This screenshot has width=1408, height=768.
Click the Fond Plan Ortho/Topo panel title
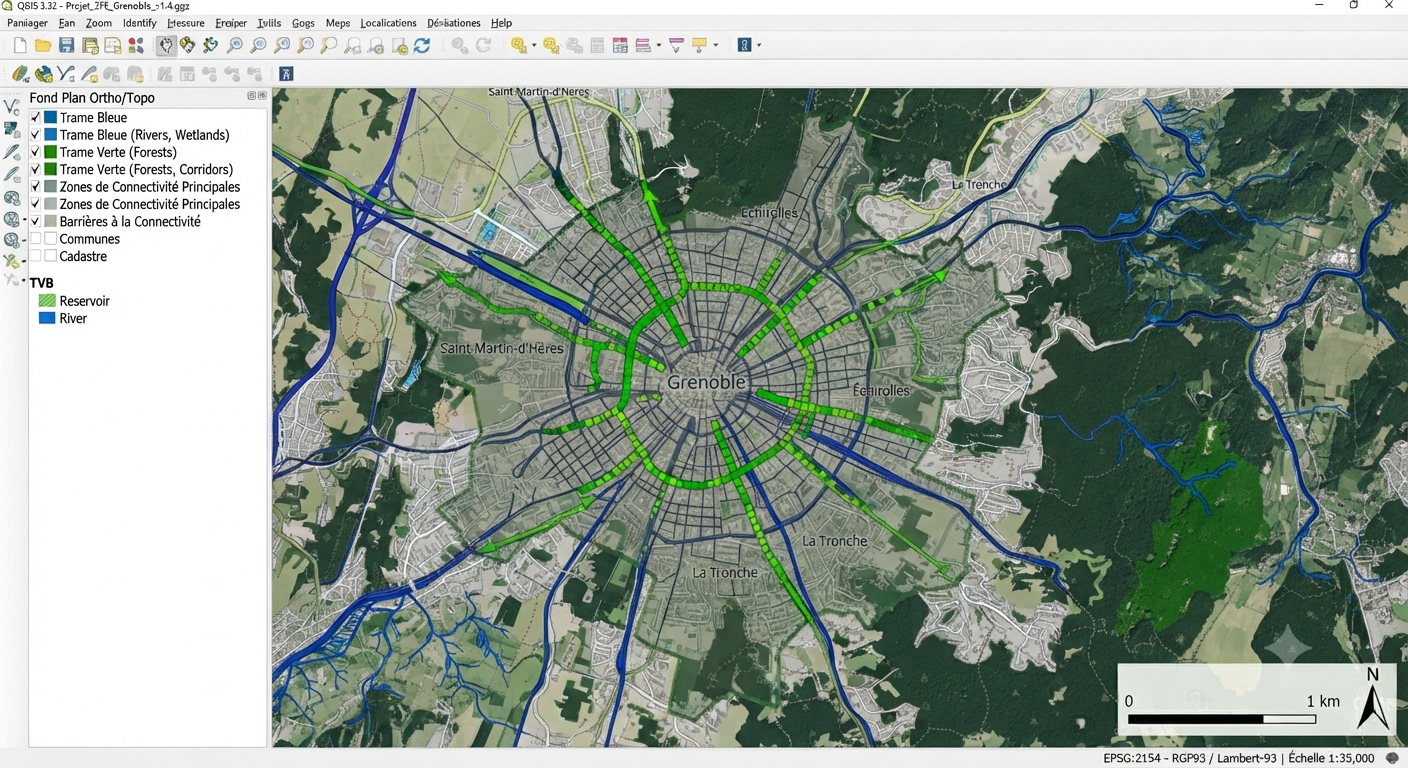[92, 98]
